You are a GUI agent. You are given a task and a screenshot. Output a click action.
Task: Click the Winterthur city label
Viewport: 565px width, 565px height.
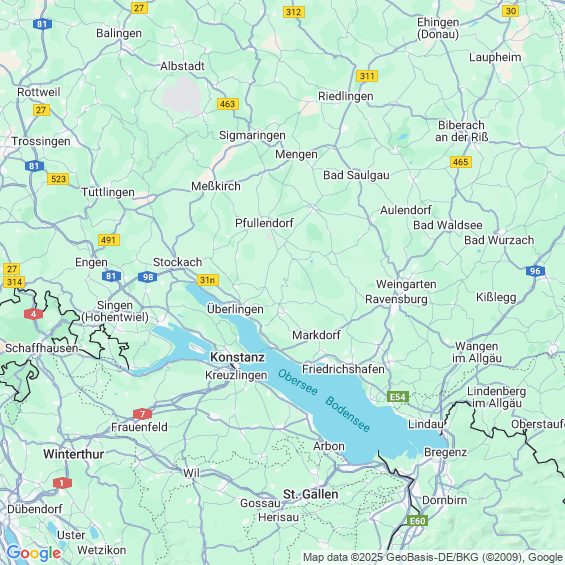tap(74, 454)
